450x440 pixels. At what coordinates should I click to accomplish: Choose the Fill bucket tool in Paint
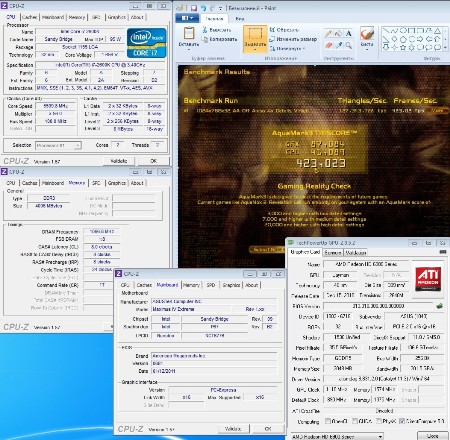coord(339,33)
